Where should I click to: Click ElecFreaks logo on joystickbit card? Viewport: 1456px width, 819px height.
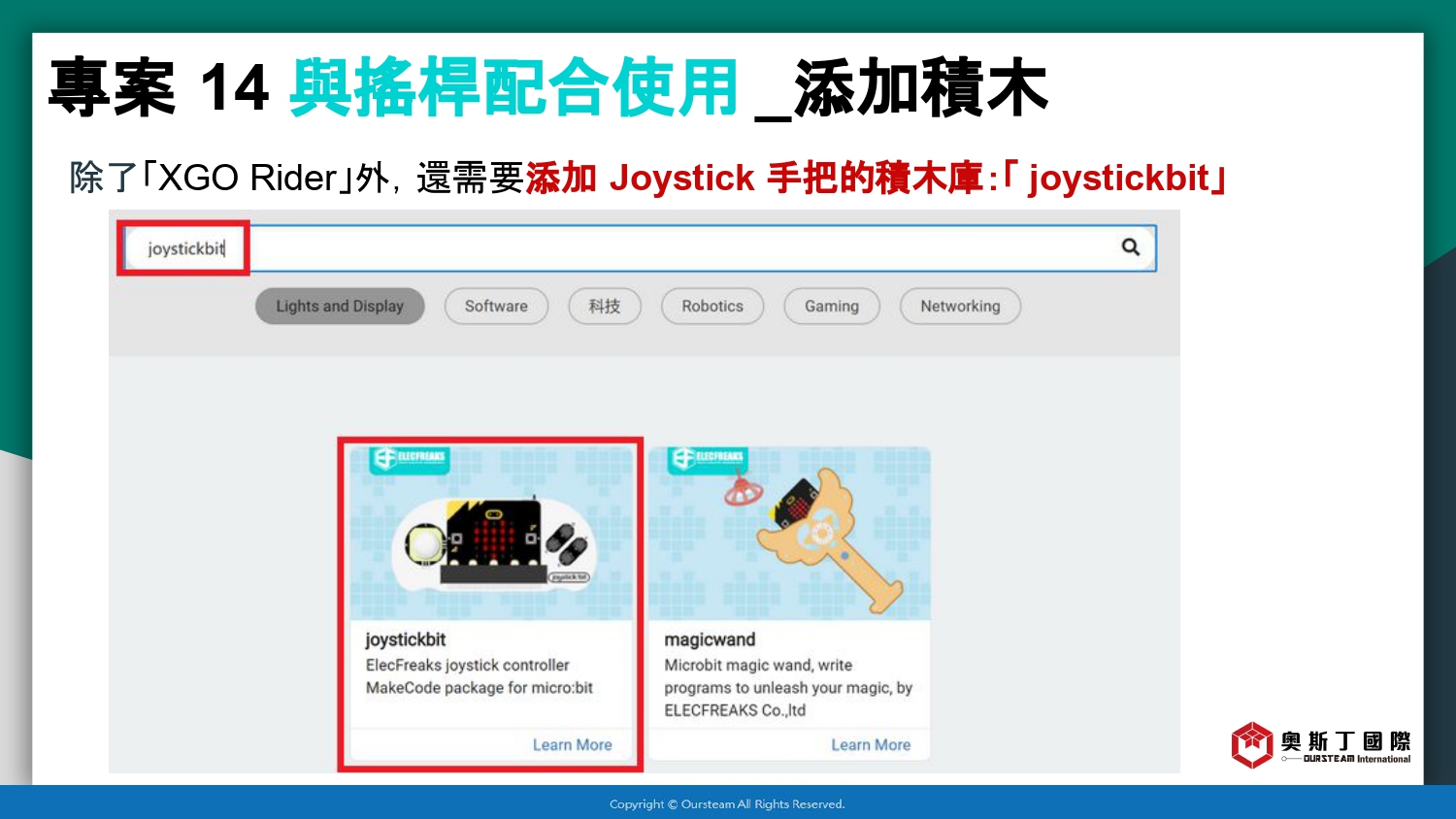click(x=410, y=458)
